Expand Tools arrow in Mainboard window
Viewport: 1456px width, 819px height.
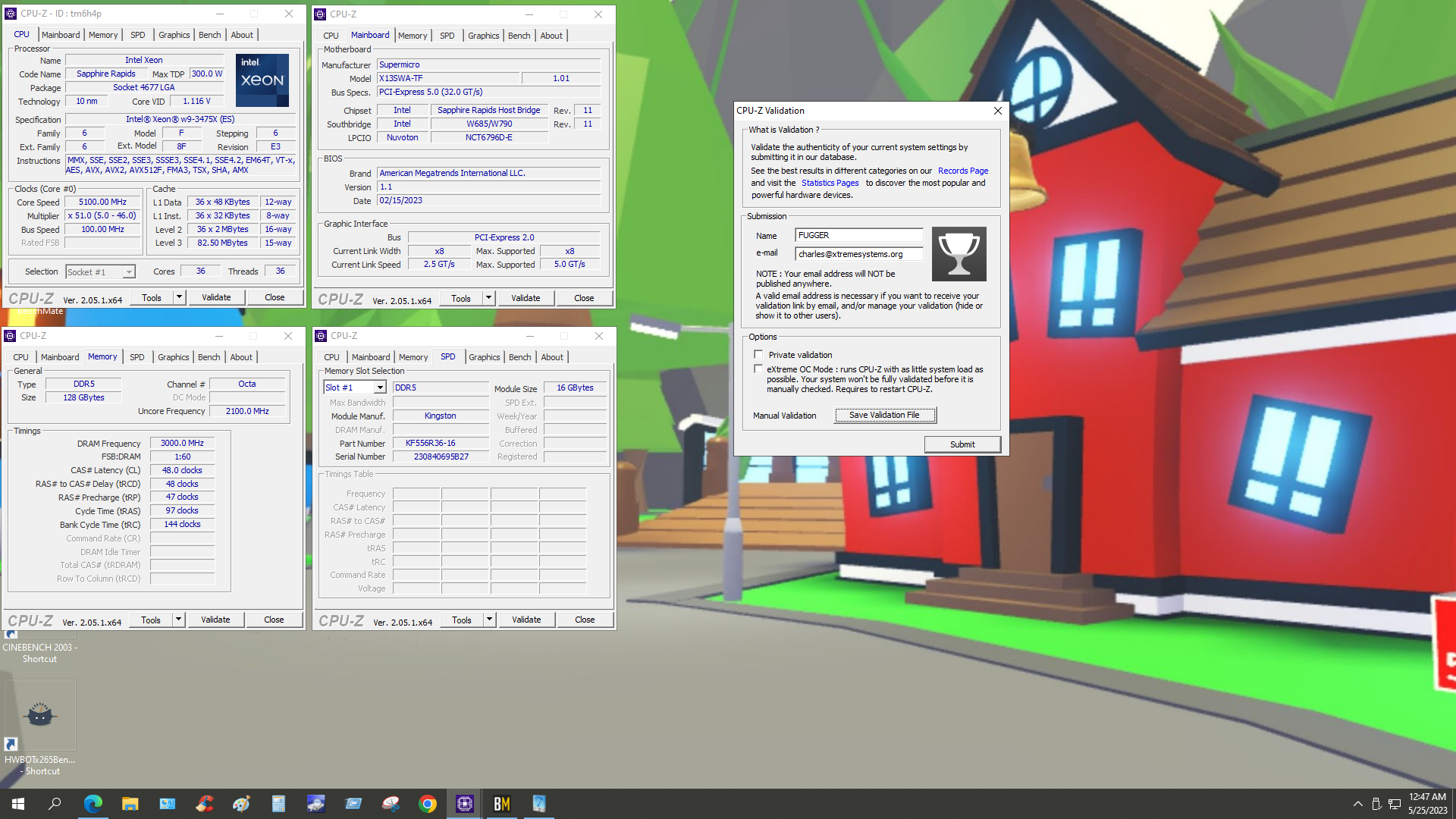point(488,298)
